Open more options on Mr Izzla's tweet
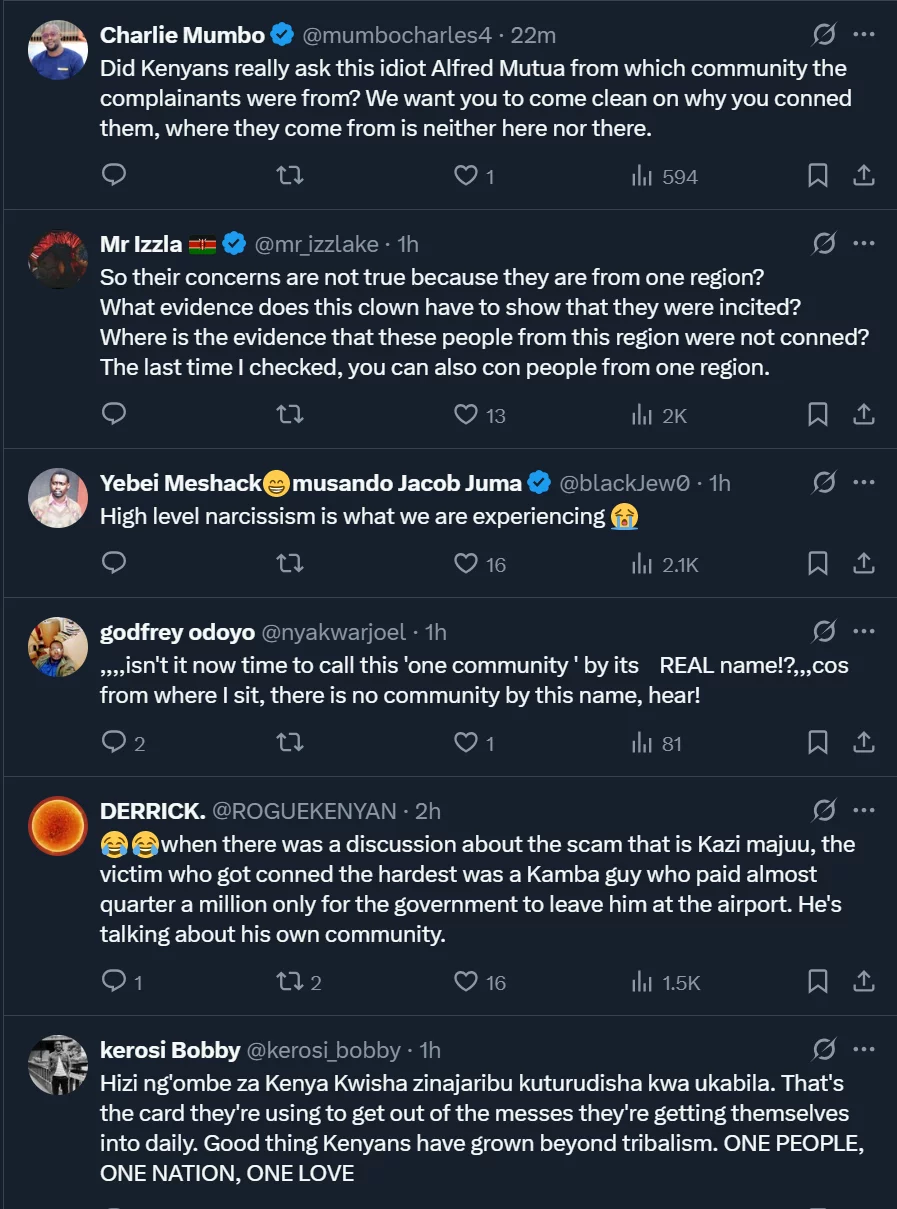897x1209 pixels. pos(863,243)
